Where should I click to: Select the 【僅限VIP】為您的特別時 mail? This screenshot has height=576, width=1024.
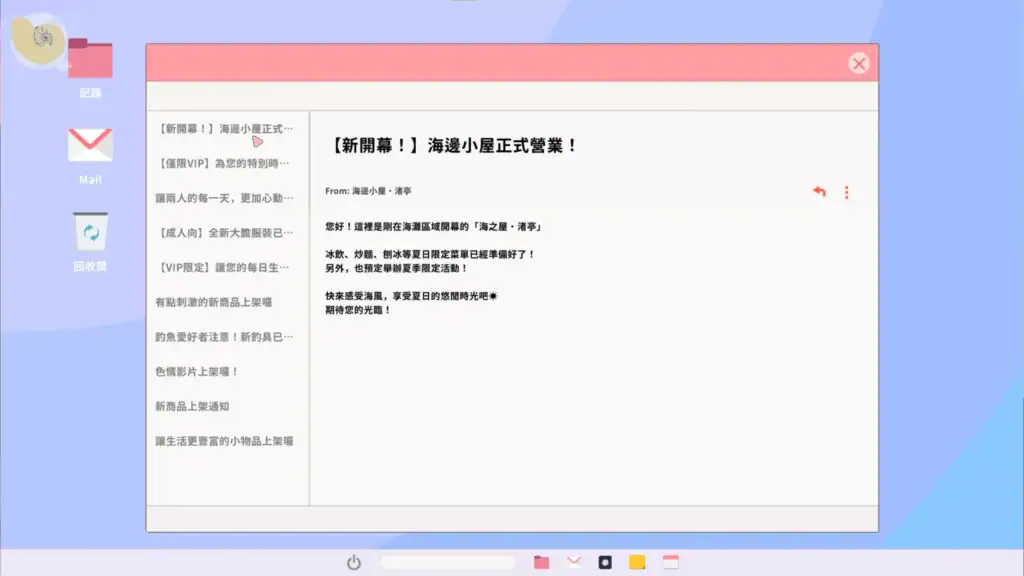[223, 163]
